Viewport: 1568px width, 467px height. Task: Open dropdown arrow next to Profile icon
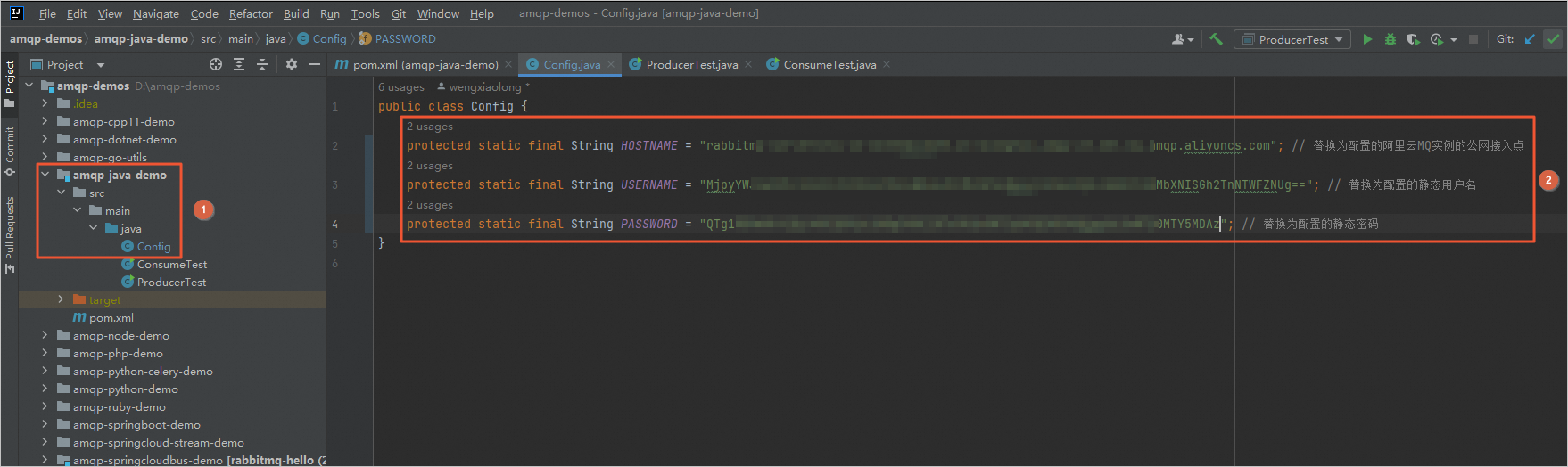tap(1454, 39)
